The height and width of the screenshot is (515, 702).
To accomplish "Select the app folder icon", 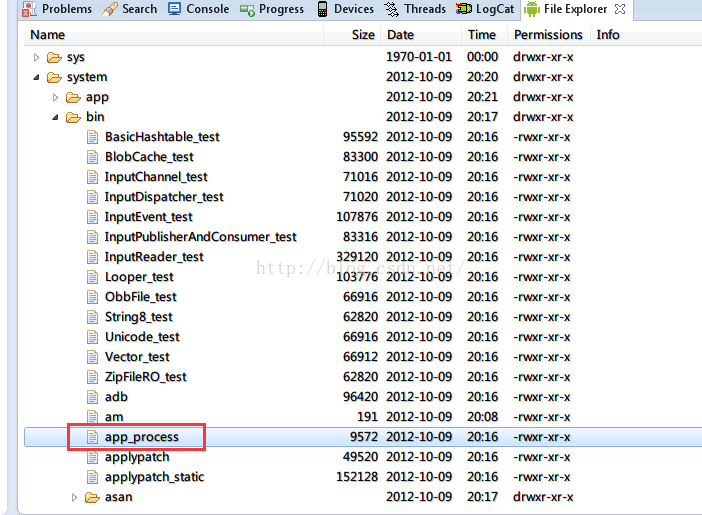I will click(x=73, y=97).
